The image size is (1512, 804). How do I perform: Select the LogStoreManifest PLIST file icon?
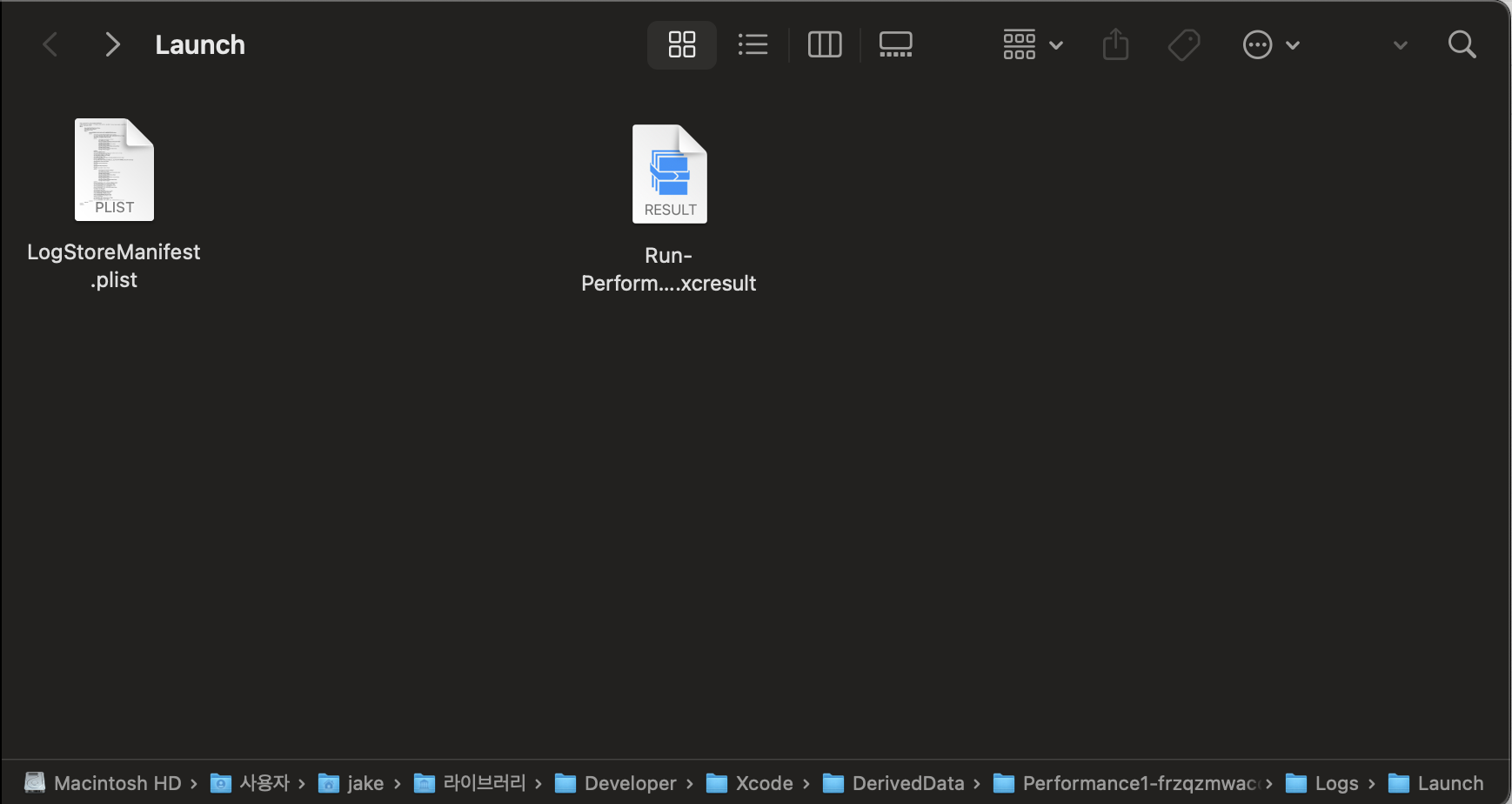[x=114, y=170]
